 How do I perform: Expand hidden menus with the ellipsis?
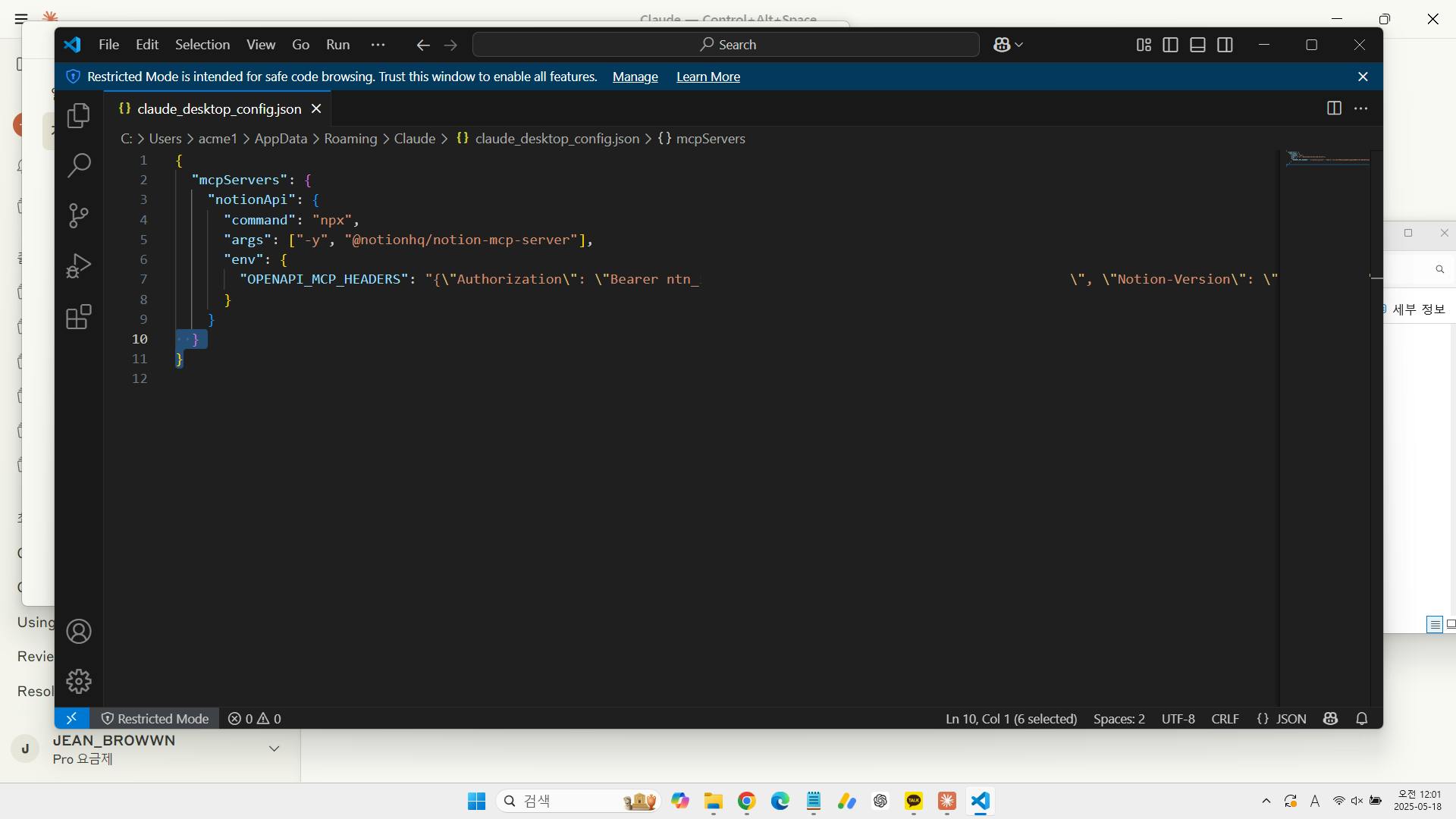point(378,45)
